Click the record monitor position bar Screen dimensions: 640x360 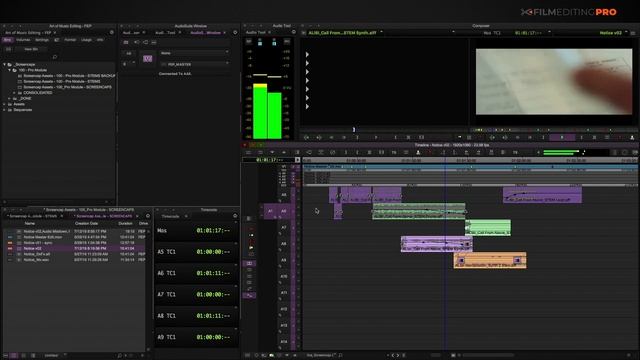[x=552, y=129]
